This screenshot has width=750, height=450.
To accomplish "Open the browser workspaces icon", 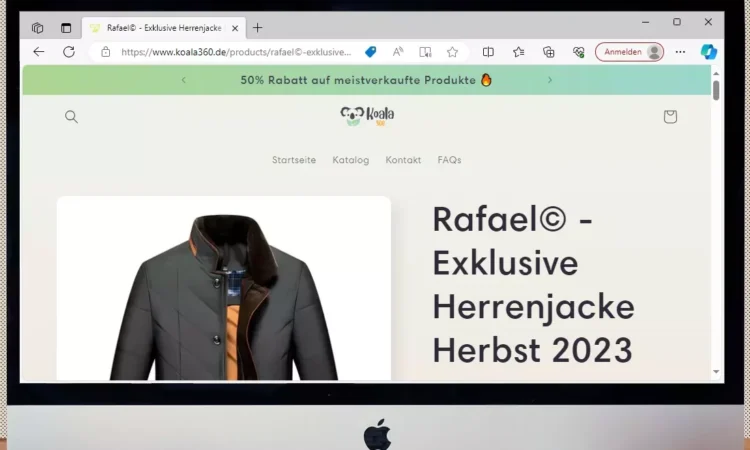I will pos(37,28).
